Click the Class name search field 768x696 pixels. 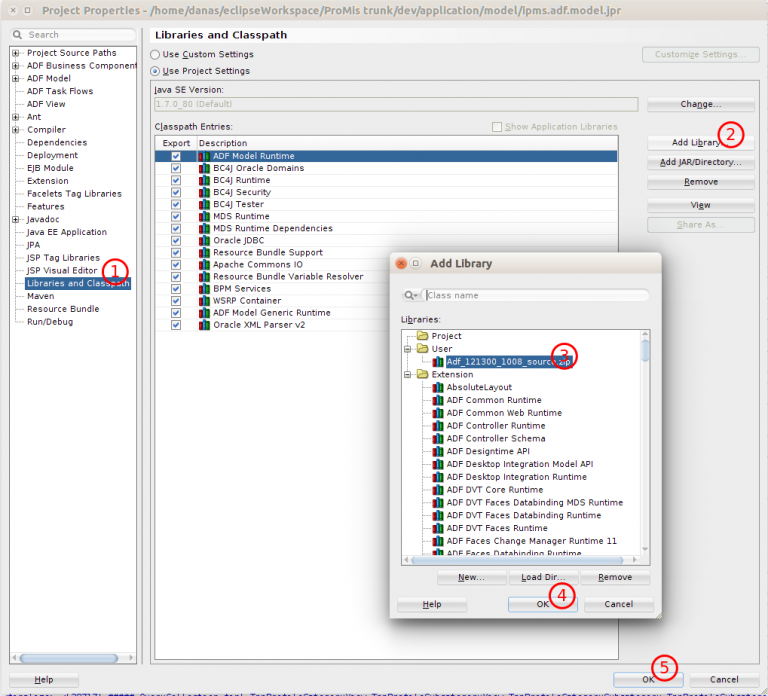[x=536, y=296]
